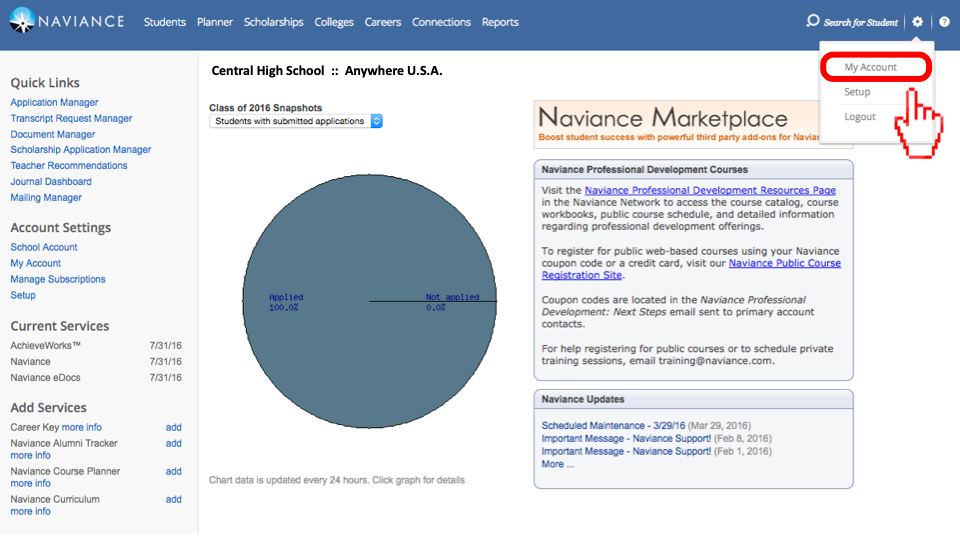This screenshot has height=540, width=960.
Task: Click more info for Career Key
Action: [81, 427]
